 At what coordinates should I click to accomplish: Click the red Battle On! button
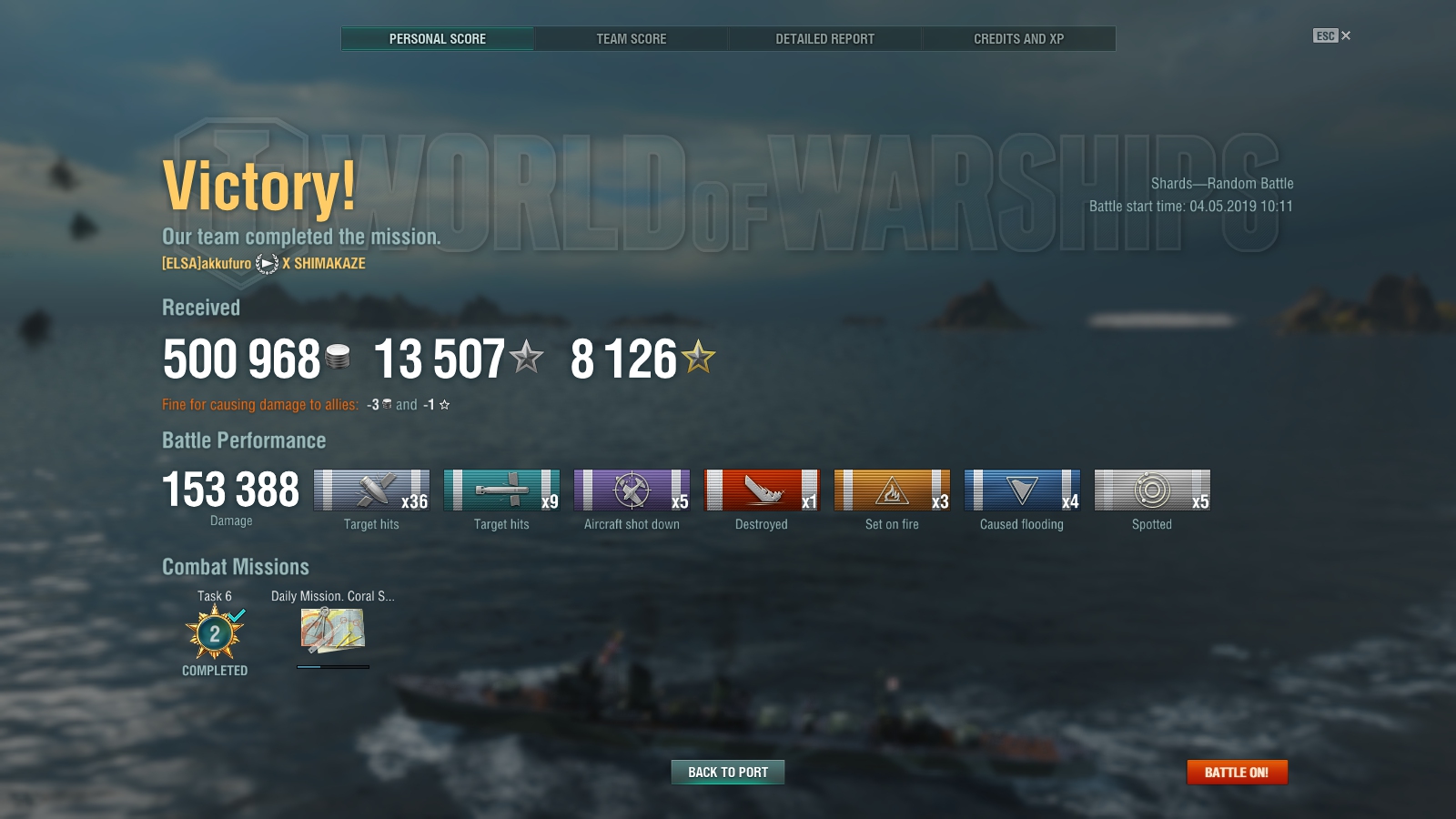click(x=1237, y=772)
